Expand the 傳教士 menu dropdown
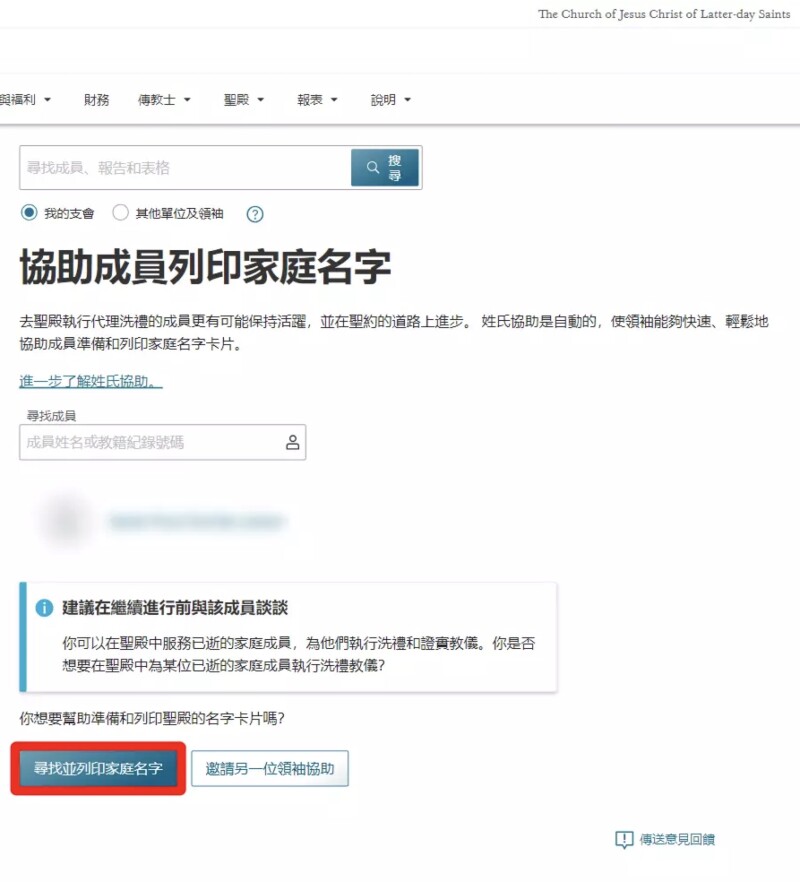 pyautogui.click(x=164, y=100)
